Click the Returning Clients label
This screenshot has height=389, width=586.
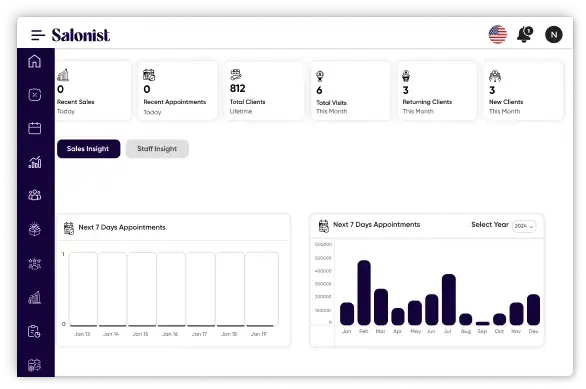[427, 102]
